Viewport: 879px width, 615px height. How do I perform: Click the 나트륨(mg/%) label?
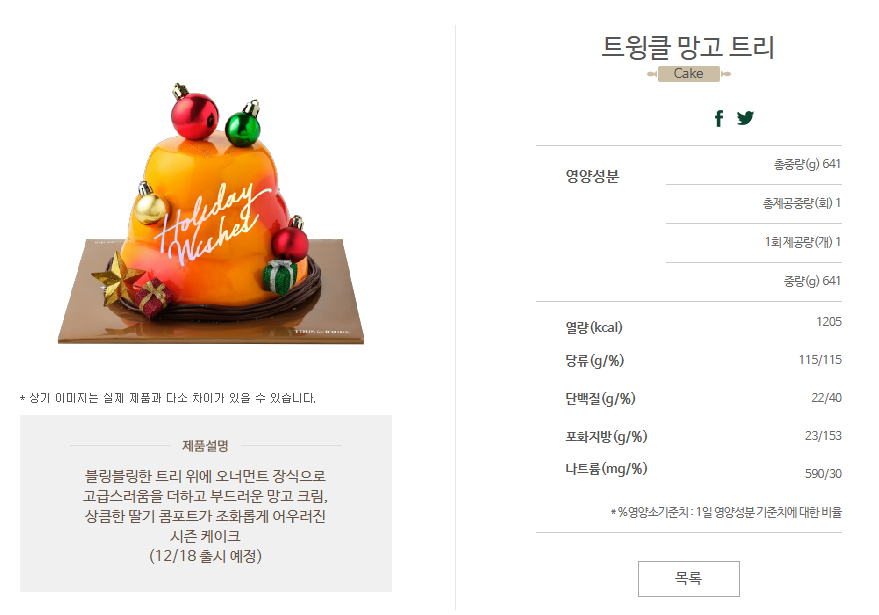606,469
